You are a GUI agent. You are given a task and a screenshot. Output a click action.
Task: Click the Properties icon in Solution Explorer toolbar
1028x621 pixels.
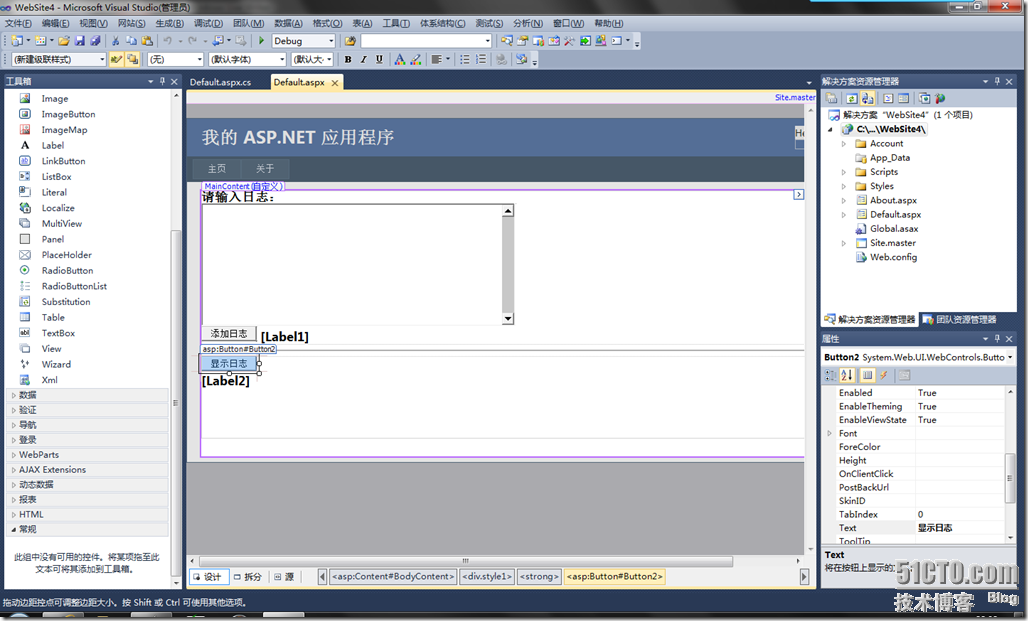(831, 98)
